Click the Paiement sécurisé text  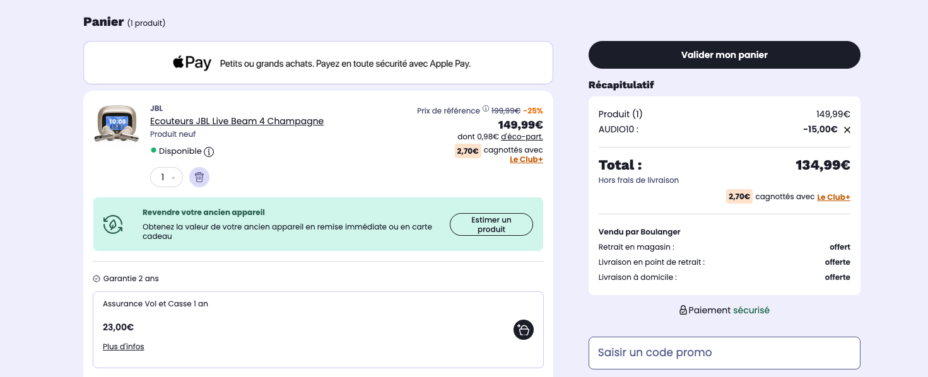tap(729, 310)
